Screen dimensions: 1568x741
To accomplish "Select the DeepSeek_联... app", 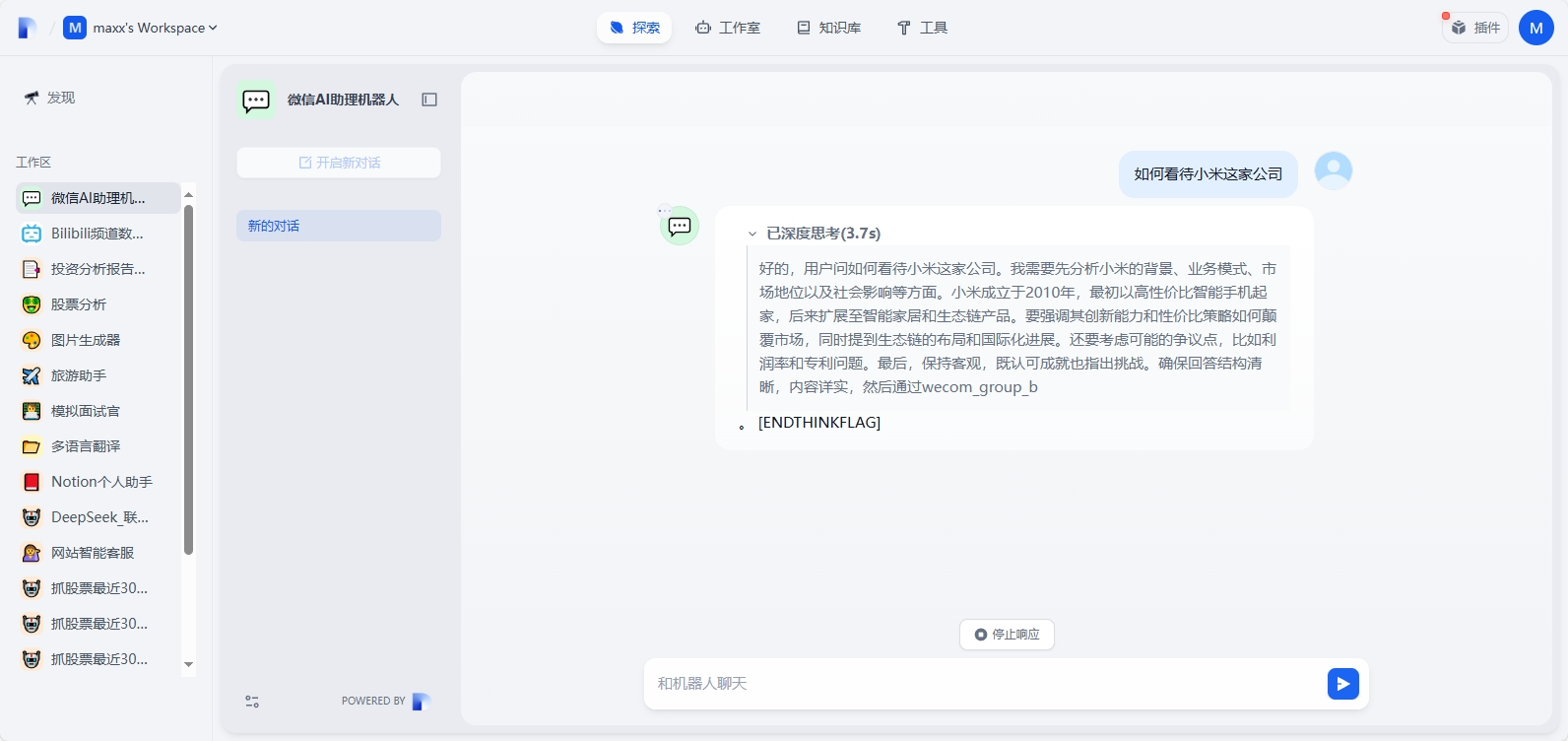I will [x=98, y=517].
